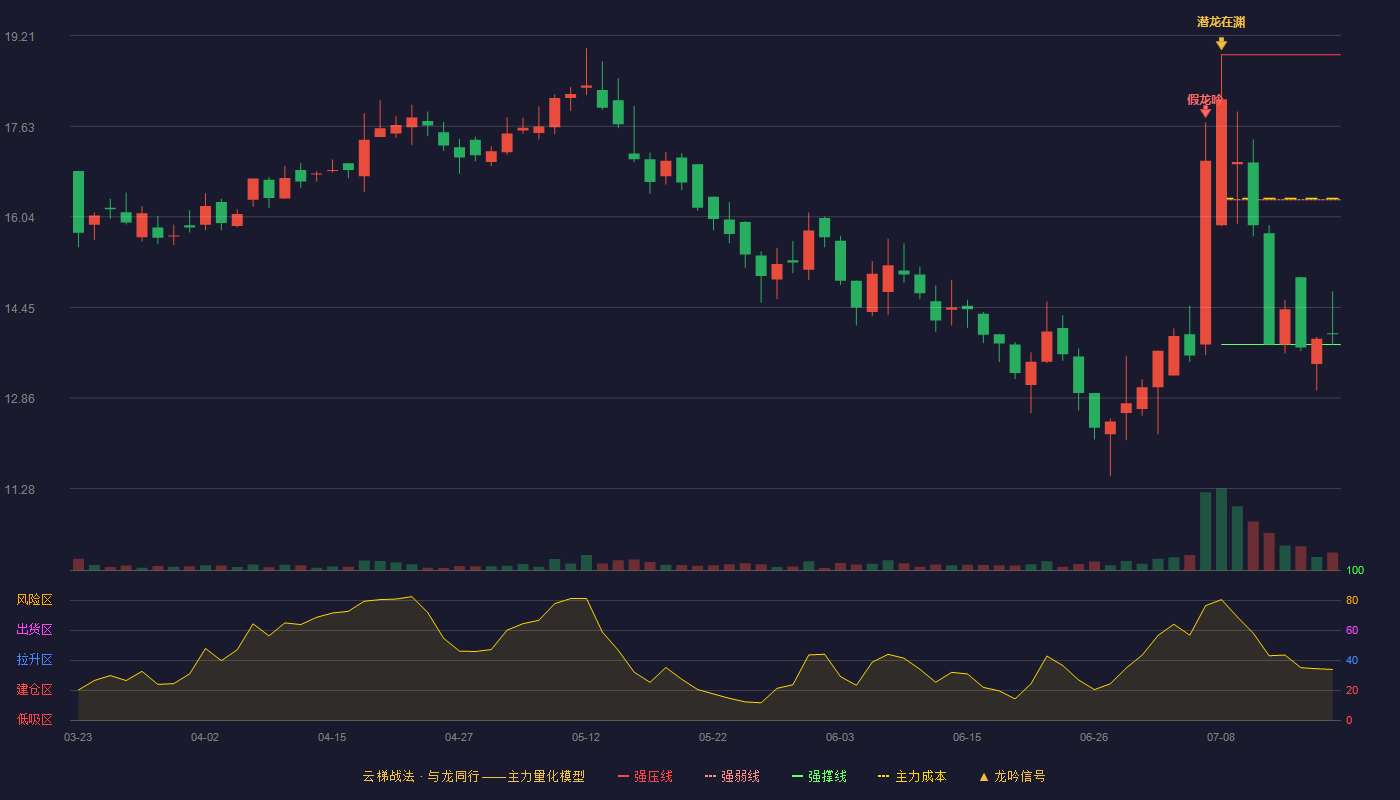Select the 低吸区 zone label
Viewport: 1400px width, 800px height.
[x=34, y=719]
